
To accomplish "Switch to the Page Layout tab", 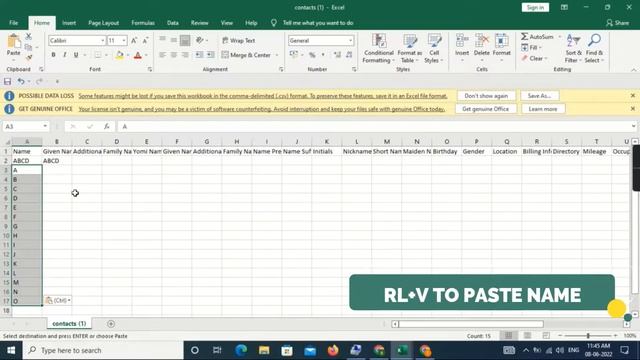I will (x=104, y=23).
